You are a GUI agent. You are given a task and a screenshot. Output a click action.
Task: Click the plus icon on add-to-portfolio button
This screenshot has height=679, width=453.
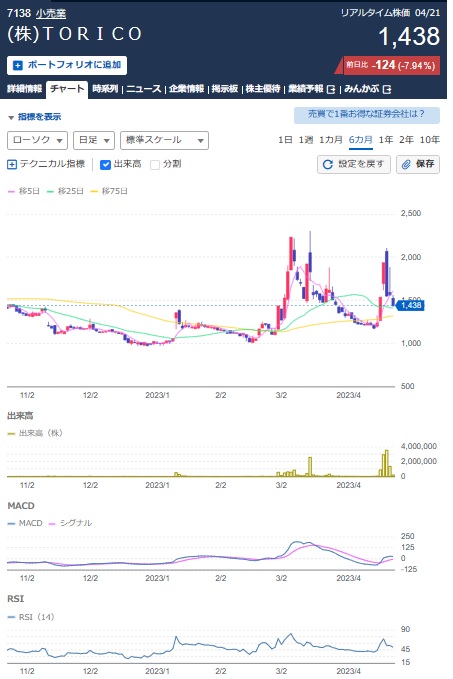(18, 65)
